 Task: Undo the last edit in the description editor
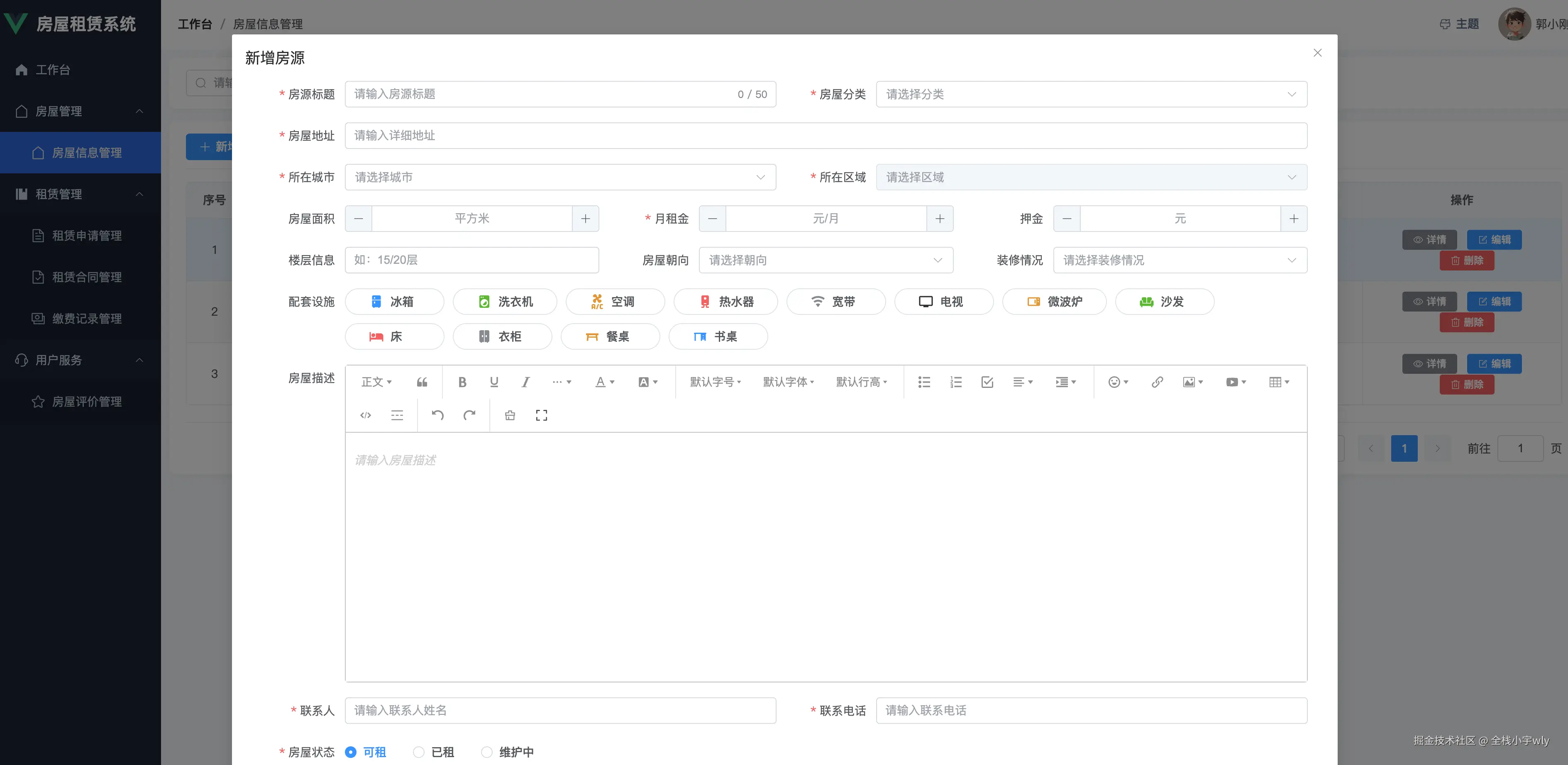pyautogui.click(x=437, y=415)
